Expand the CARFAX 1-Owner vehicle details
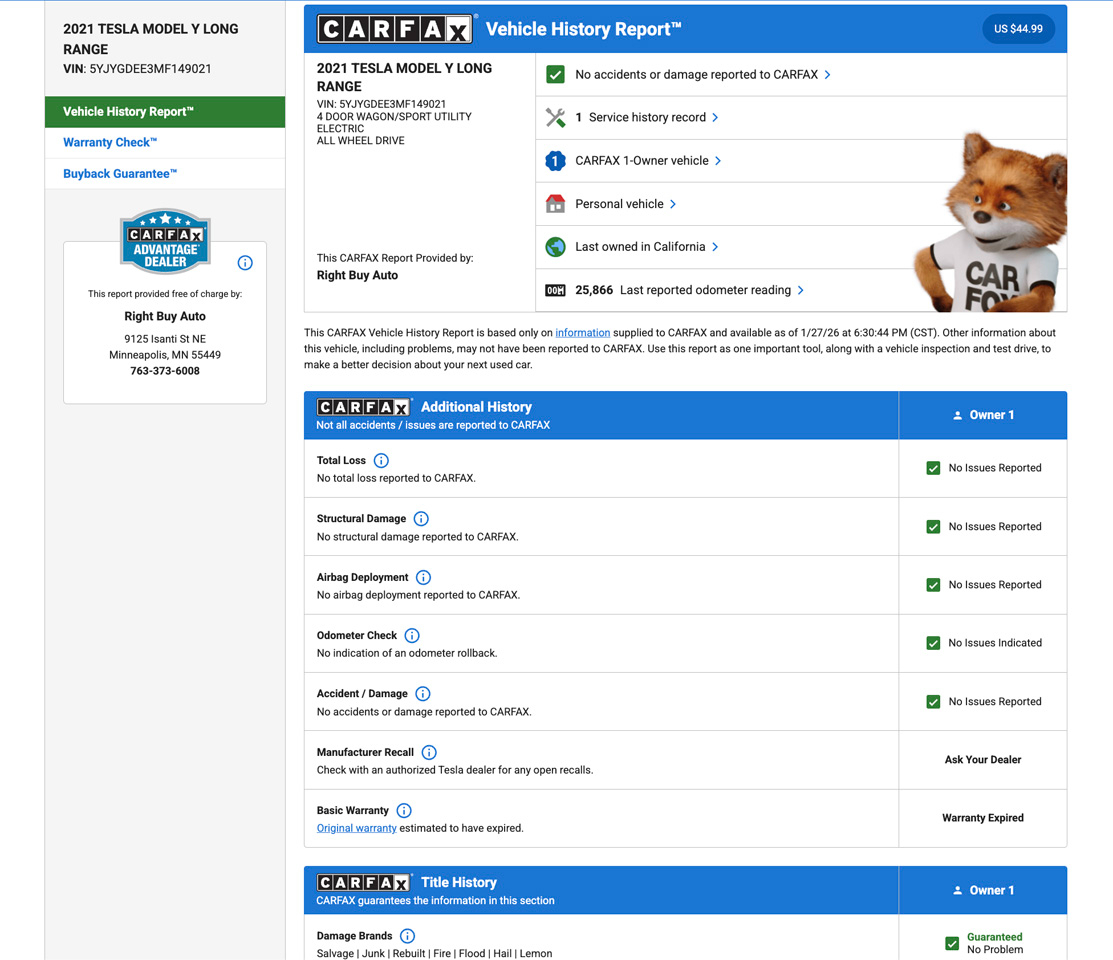Image resolution: width=1113 pixels, height=960 pixels. (x=718, y=161)
